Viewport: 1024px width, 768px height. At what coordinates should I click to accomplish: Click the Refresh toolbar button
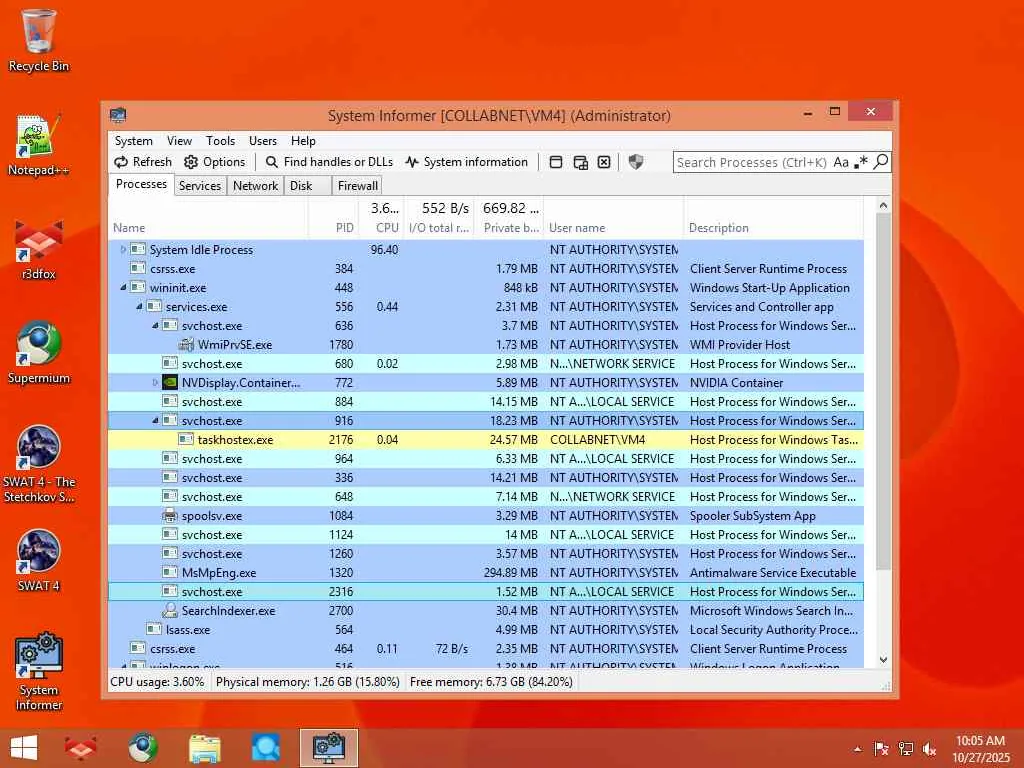tap(142, 162)
